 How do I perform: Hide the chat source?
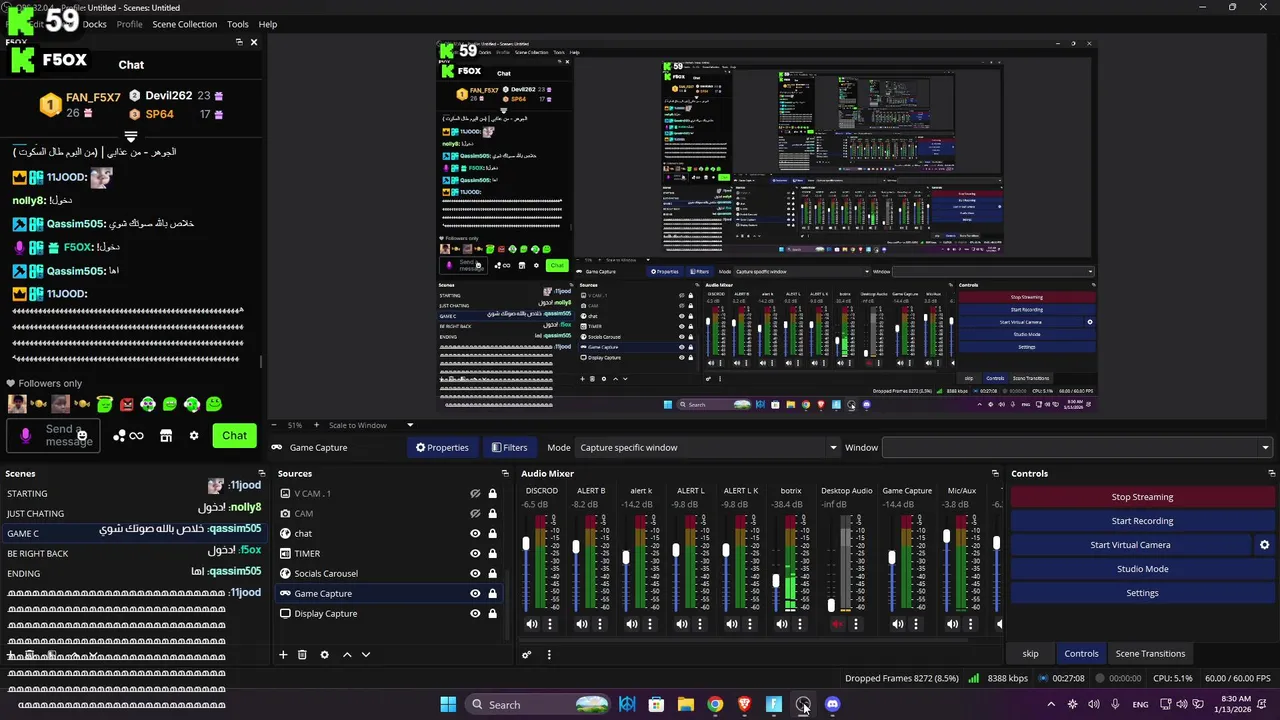475,533
